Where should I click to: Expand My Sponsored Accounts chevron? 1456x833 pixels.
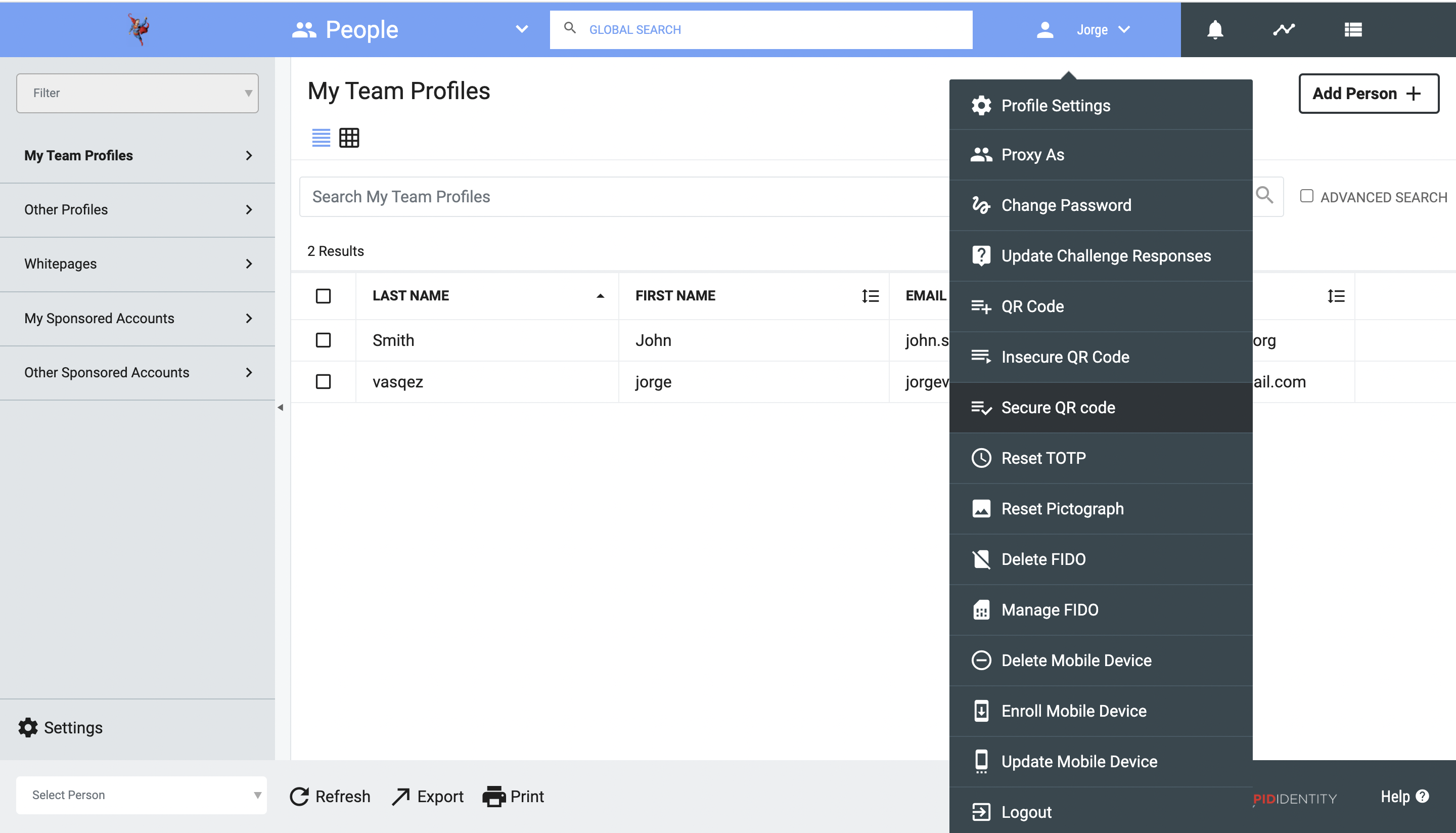(x=249, y=318)
